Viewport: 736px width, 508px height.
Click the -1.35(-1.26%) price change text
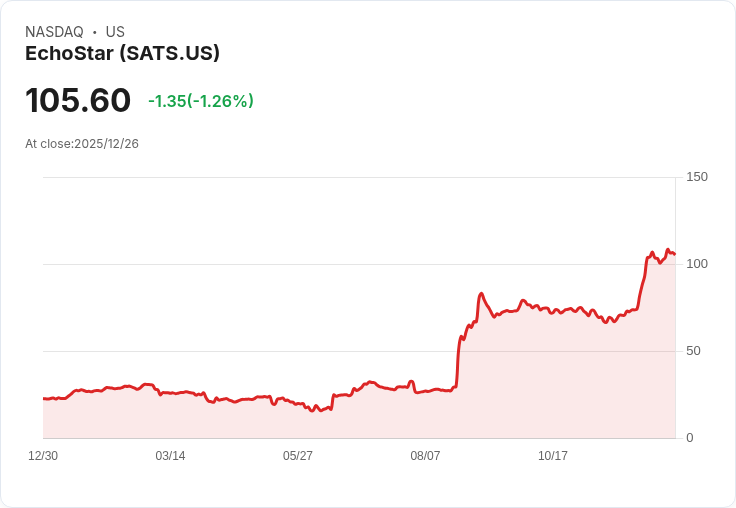pyautogui.click(x=201, y=101)
